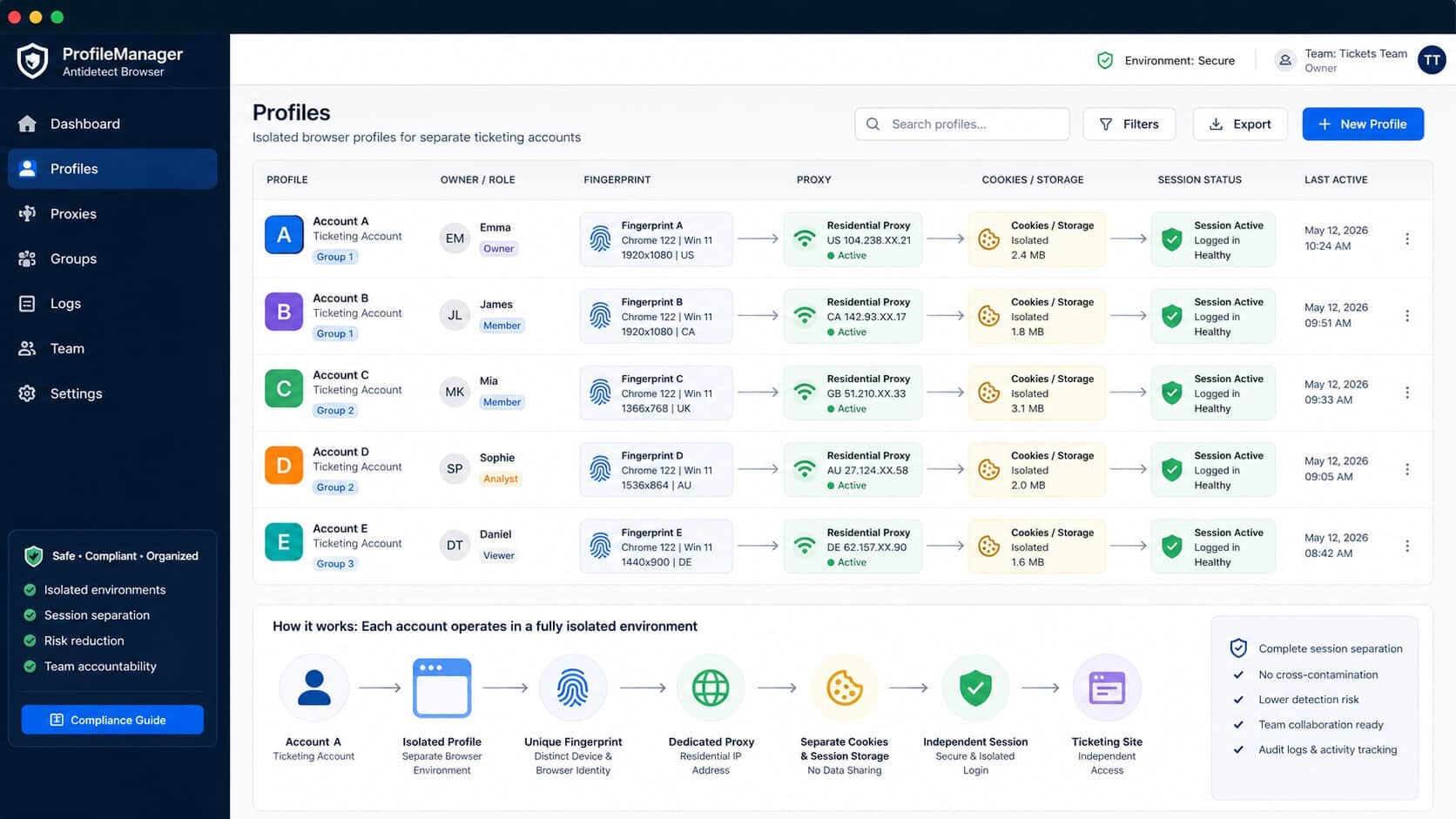The height and width of the screenshot is (819, 1456).
Task: Click Sophie's Analyst role badge
Action: point(501,479)
